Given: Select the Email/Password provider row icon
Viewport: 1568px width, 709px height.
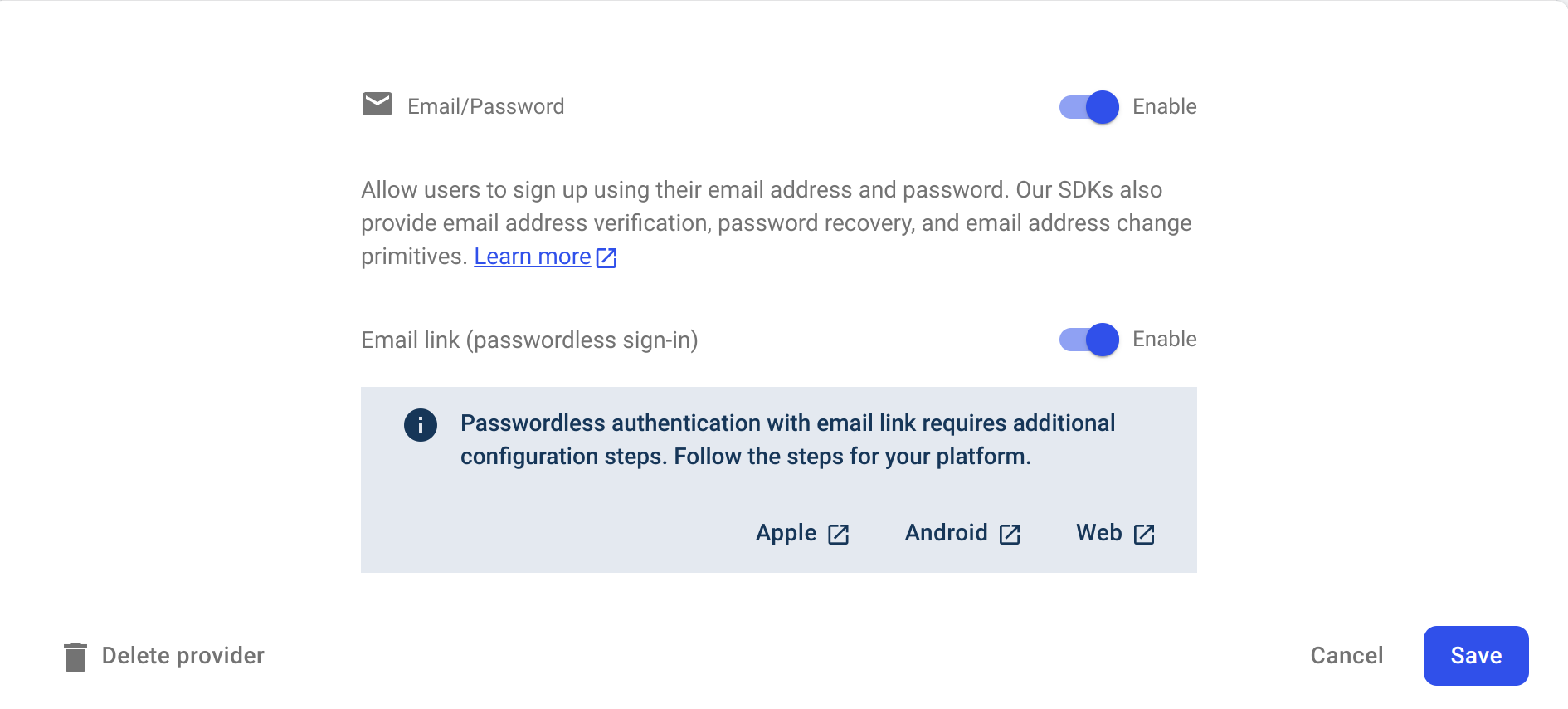Looking at the screenshot, I should click(x=377, y=105).
